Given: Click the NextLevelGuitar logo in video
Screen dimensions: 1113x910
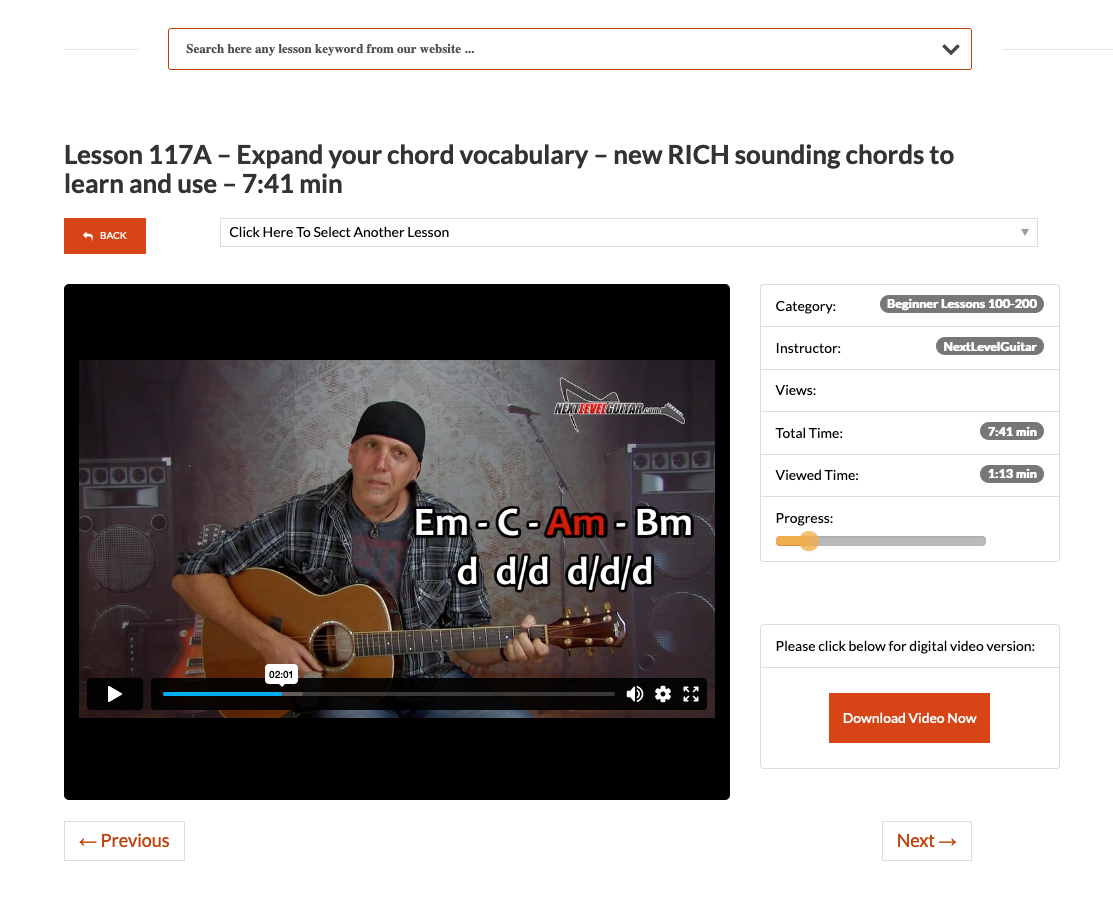Looking at the screenshot, I should pos(618,405).
